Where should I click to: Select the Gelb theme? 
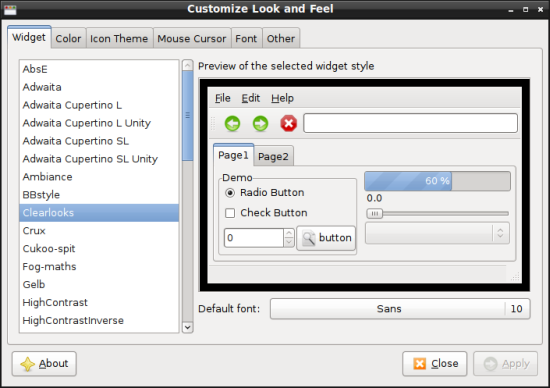99,284
